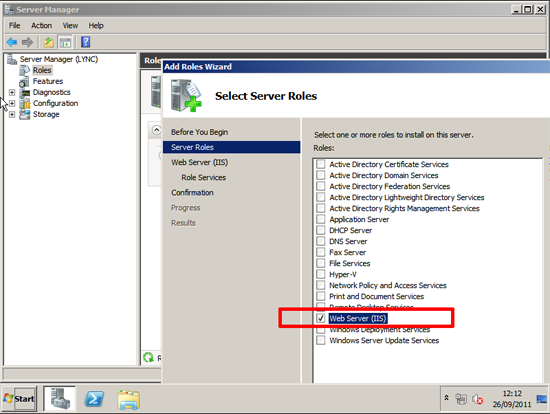Open Server Manager from the taskbar

(59, 399)
